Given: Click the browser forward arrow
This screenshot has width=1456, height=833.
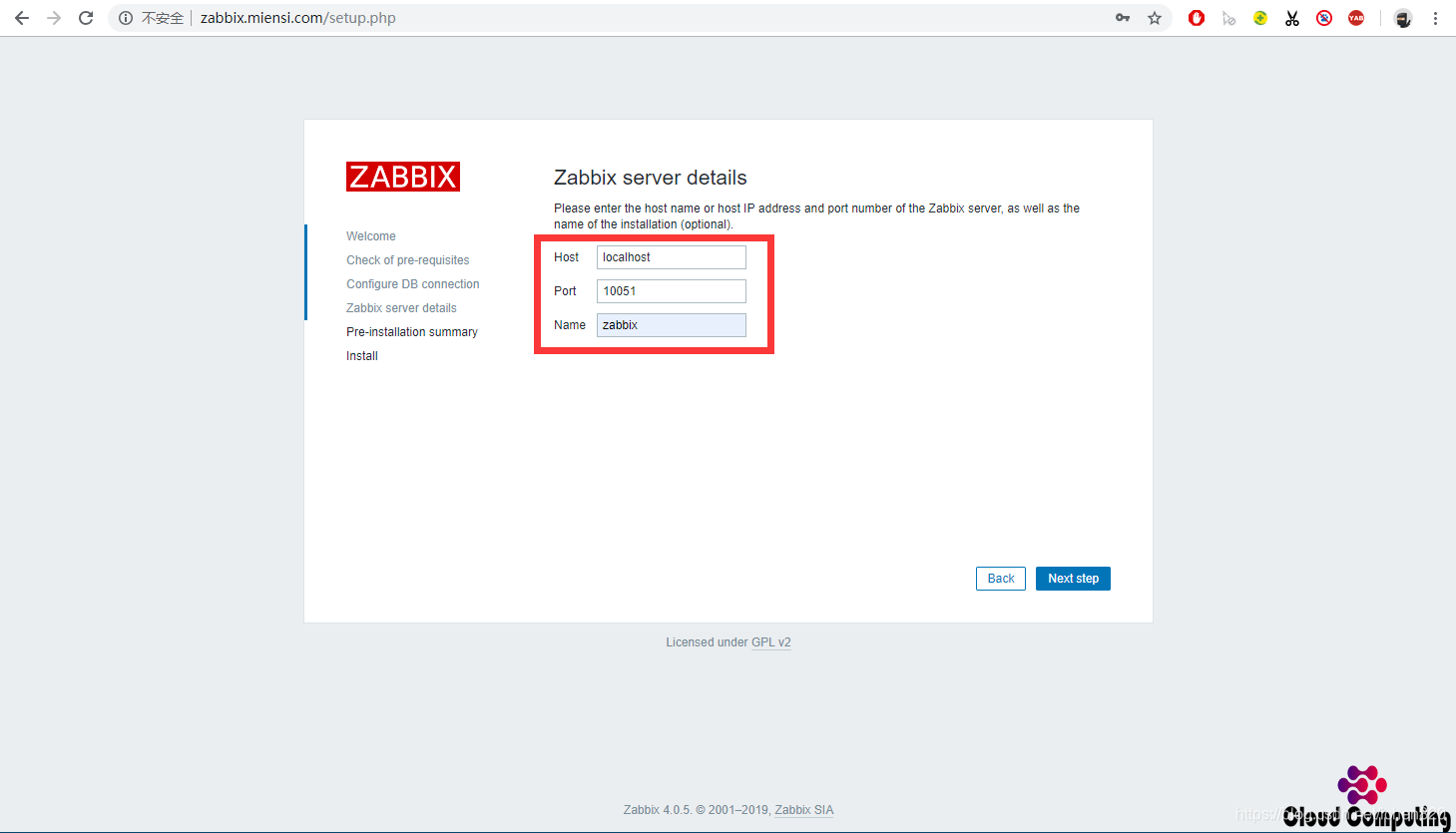Looking at the screenshot, I should pyautogui.click(x=54, y=18).
